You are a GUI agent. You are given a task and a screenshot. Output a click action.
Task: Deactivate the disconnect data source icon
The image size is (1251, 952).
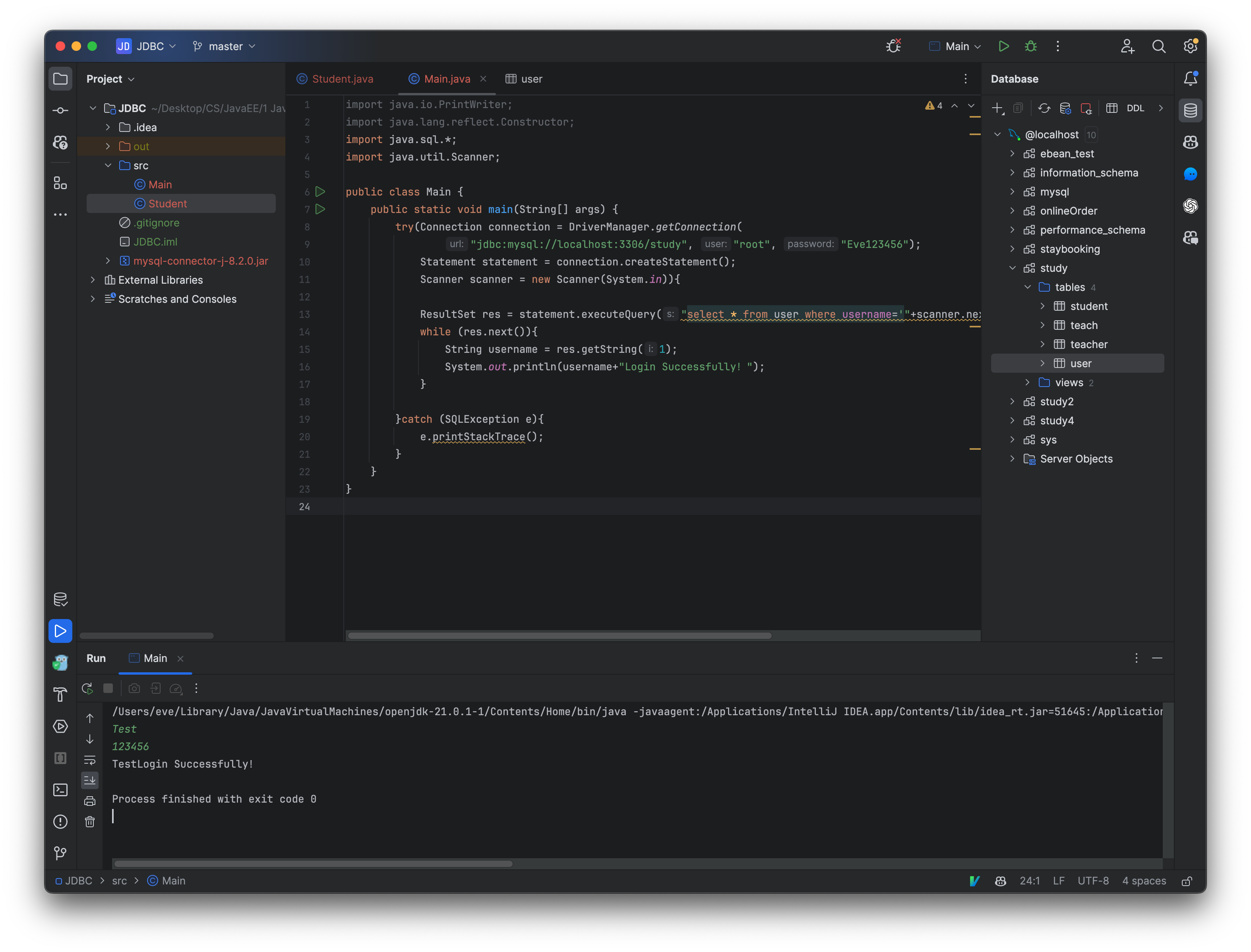click(x=1086, y=108)
